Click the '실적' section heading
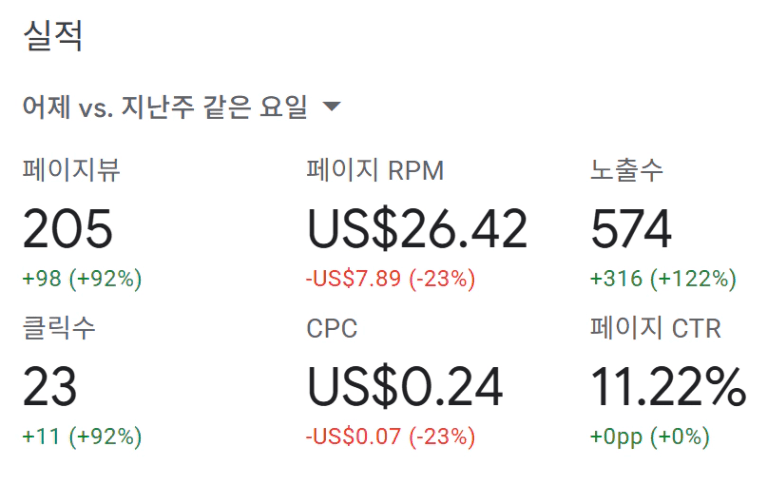 coord(52,37)
